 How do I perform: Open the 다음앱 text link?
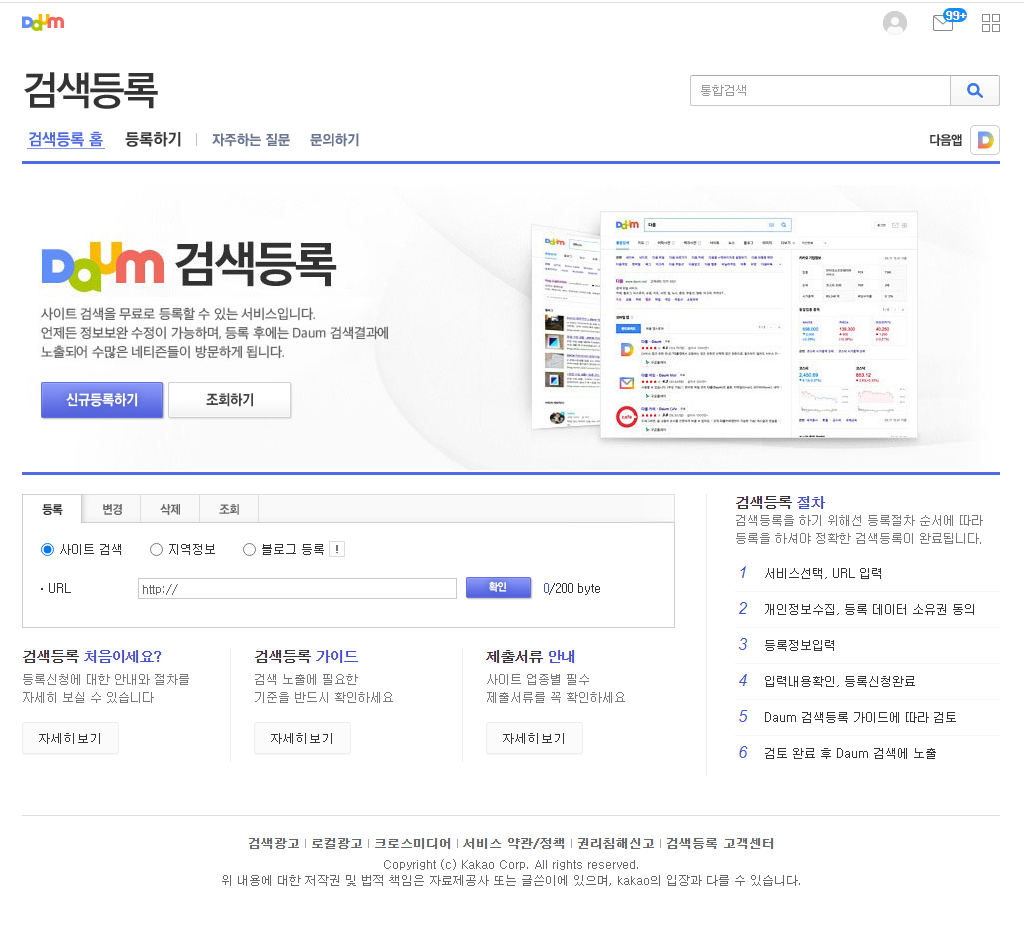tap(946, 140)
